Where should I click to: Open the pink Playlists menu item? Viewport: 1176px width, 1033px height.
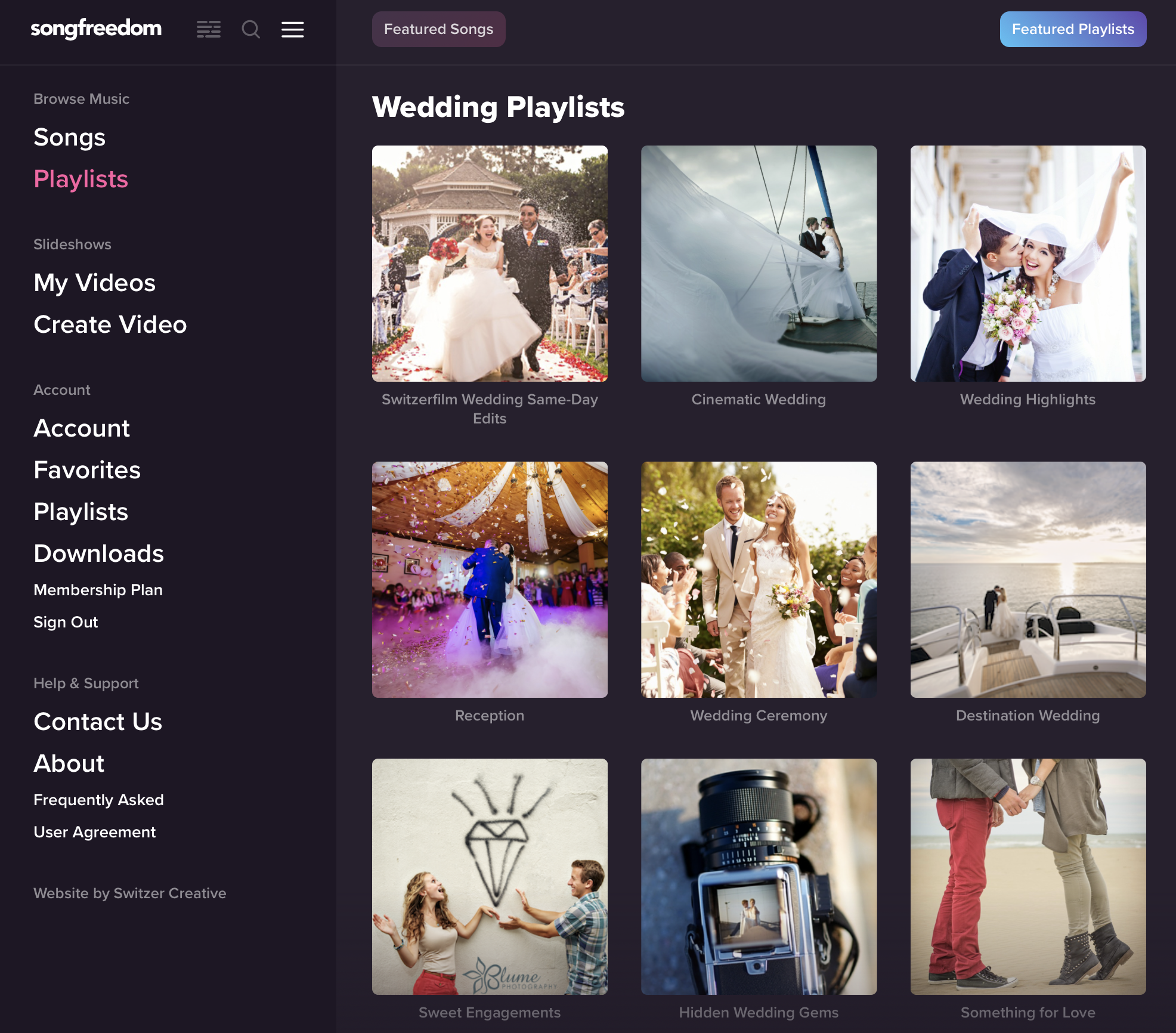[x=81, y=179]
